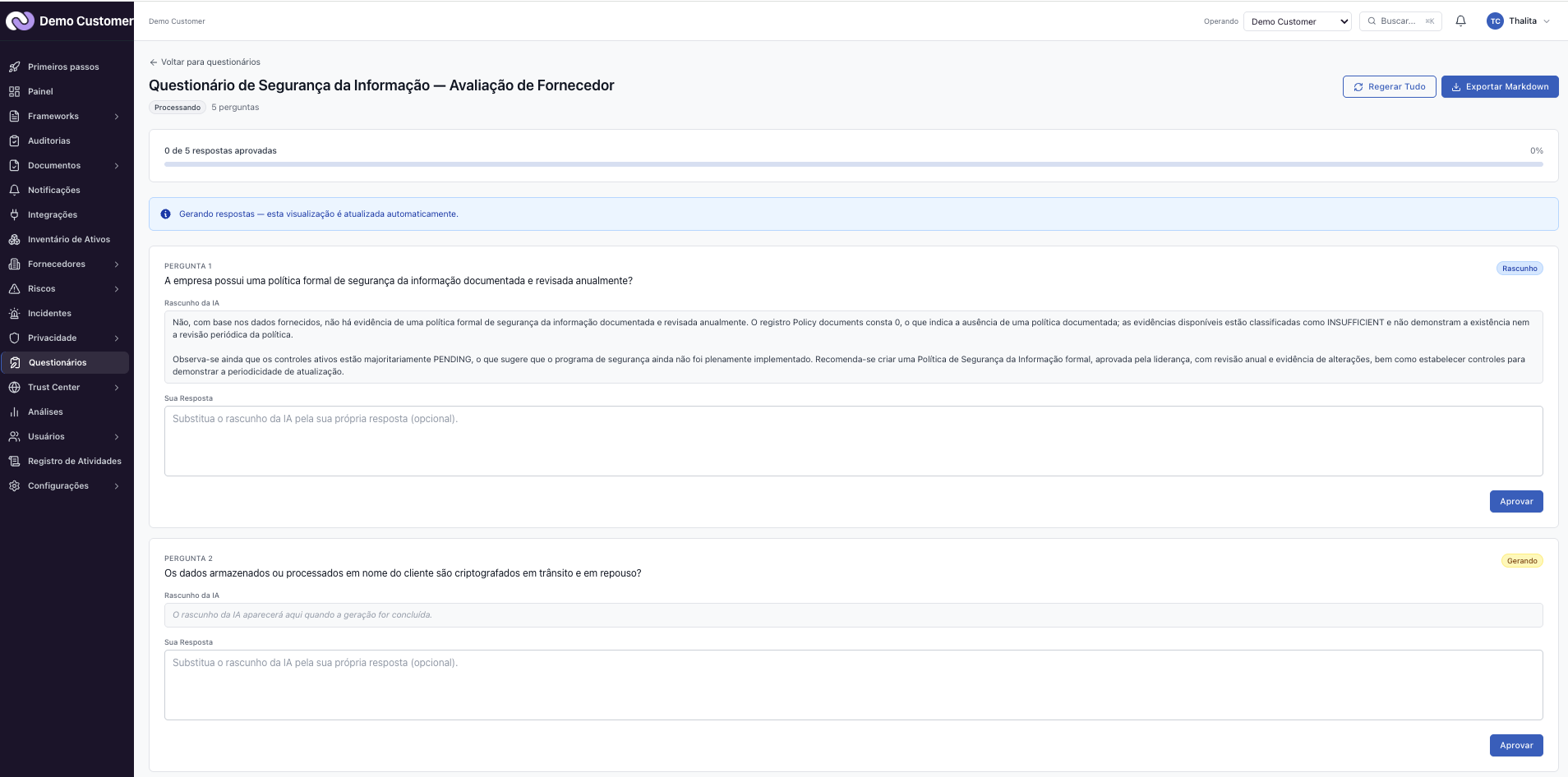The image size is (1568, 777).
Task: Approve the answer for Pergunta 2
Action: coord(1516,745)
